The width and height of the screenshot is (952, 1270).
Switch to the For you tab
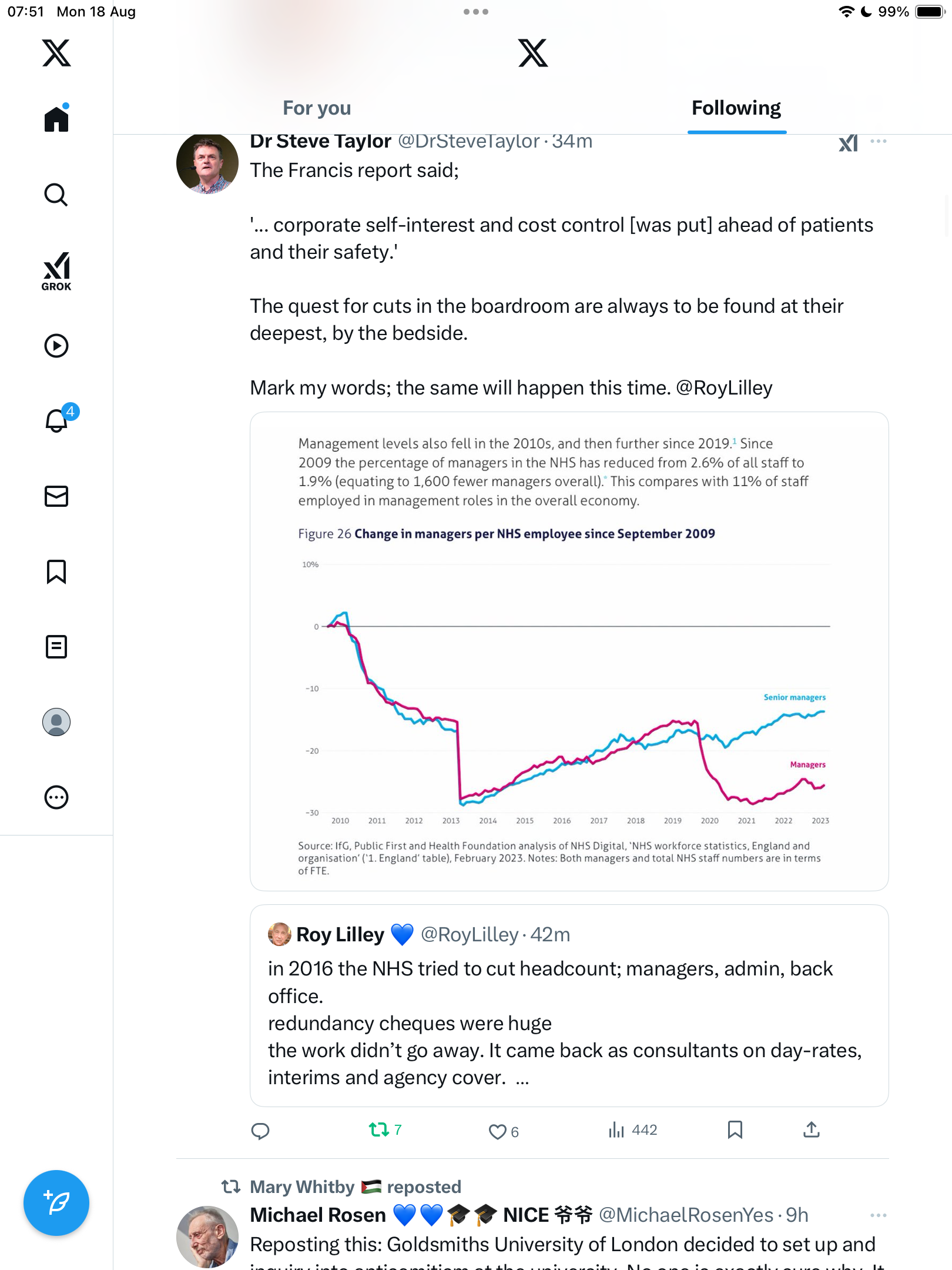pos(317,108)
